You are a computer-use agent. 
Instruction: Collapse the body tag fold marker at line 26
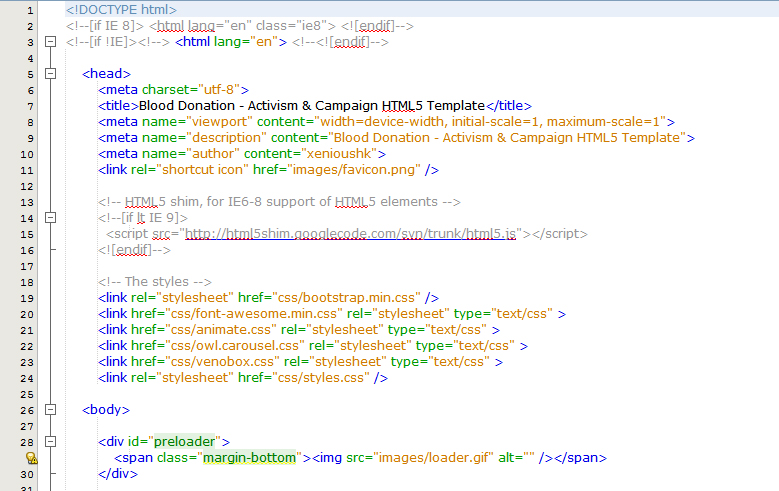(x=50, y=409)
